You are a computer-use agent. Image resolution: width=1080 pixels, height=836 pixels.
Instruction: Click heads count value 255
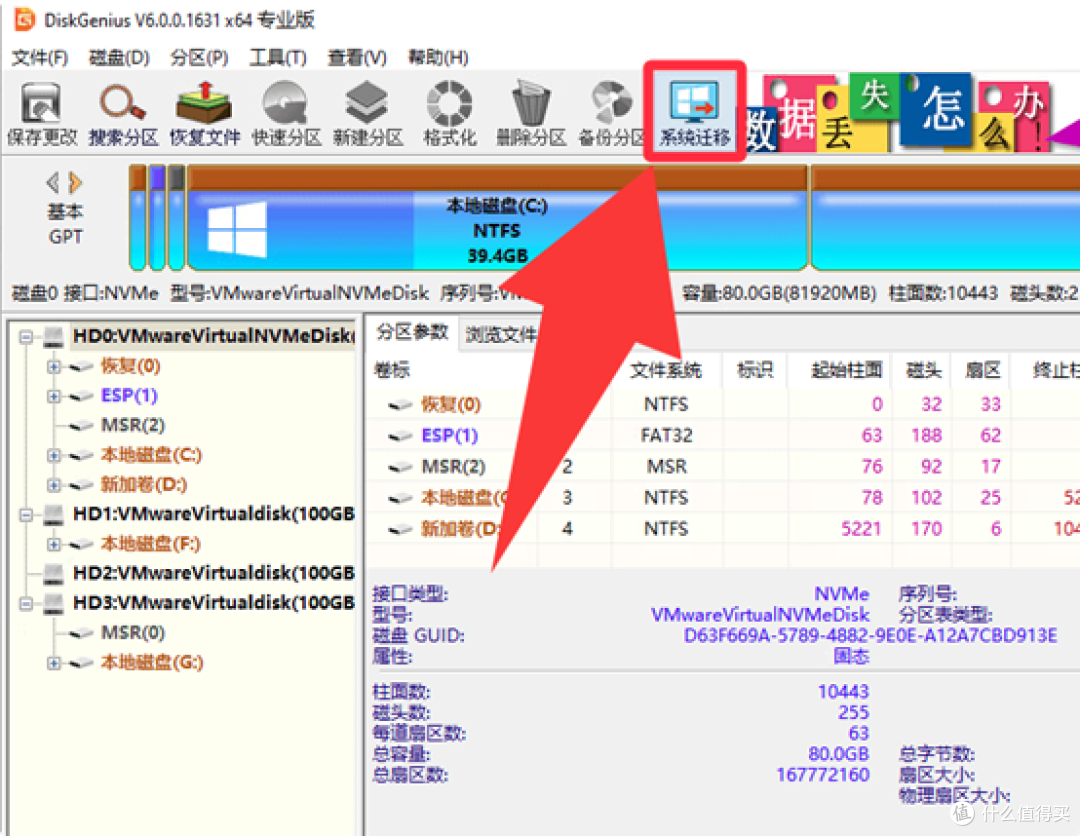click(x=853, y=712)
